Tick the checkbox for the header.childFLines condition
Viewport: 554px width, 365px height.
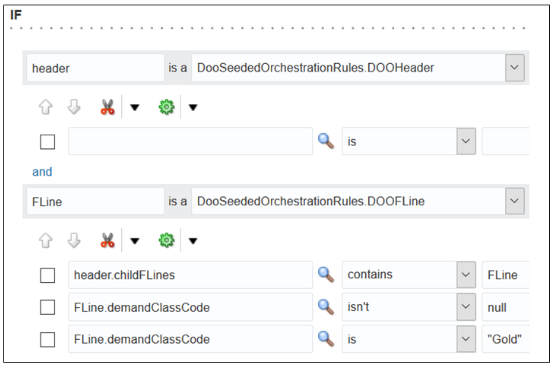click(47, 275)
